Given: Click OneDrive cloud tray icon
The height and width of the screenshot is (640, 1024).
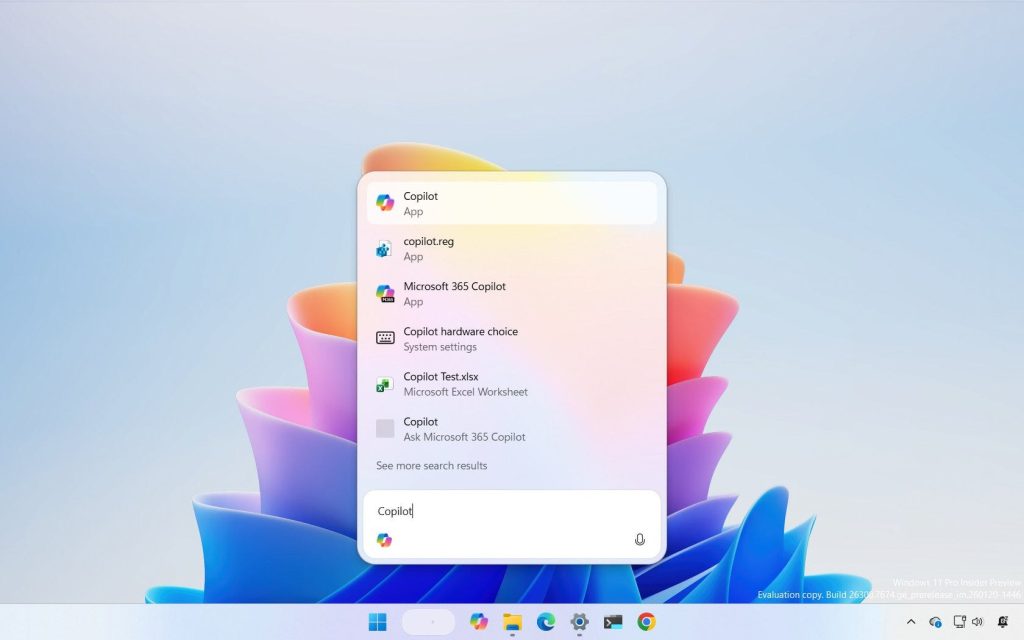Looking at the screenshot, I should click(935, 622).
